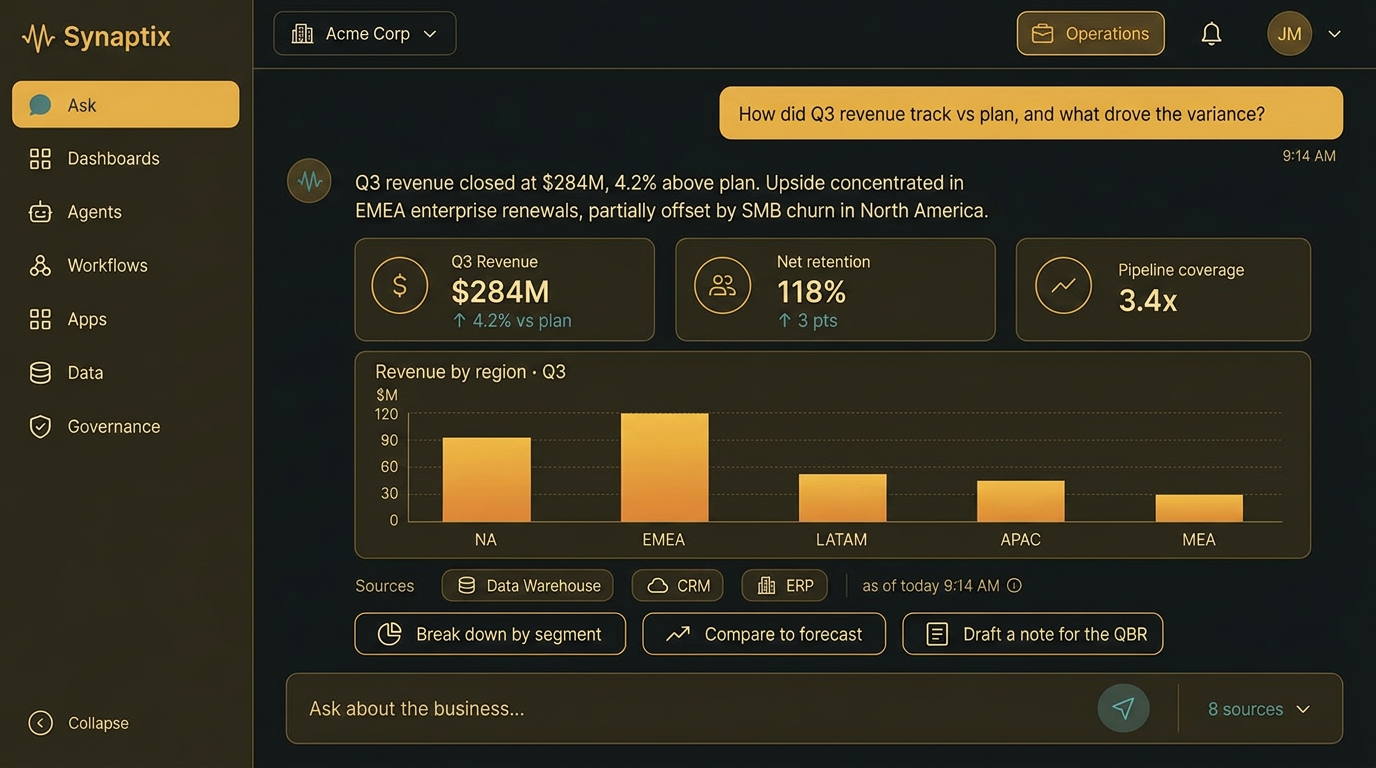Click the Synaptix waveform logo icon

point(38,38)
